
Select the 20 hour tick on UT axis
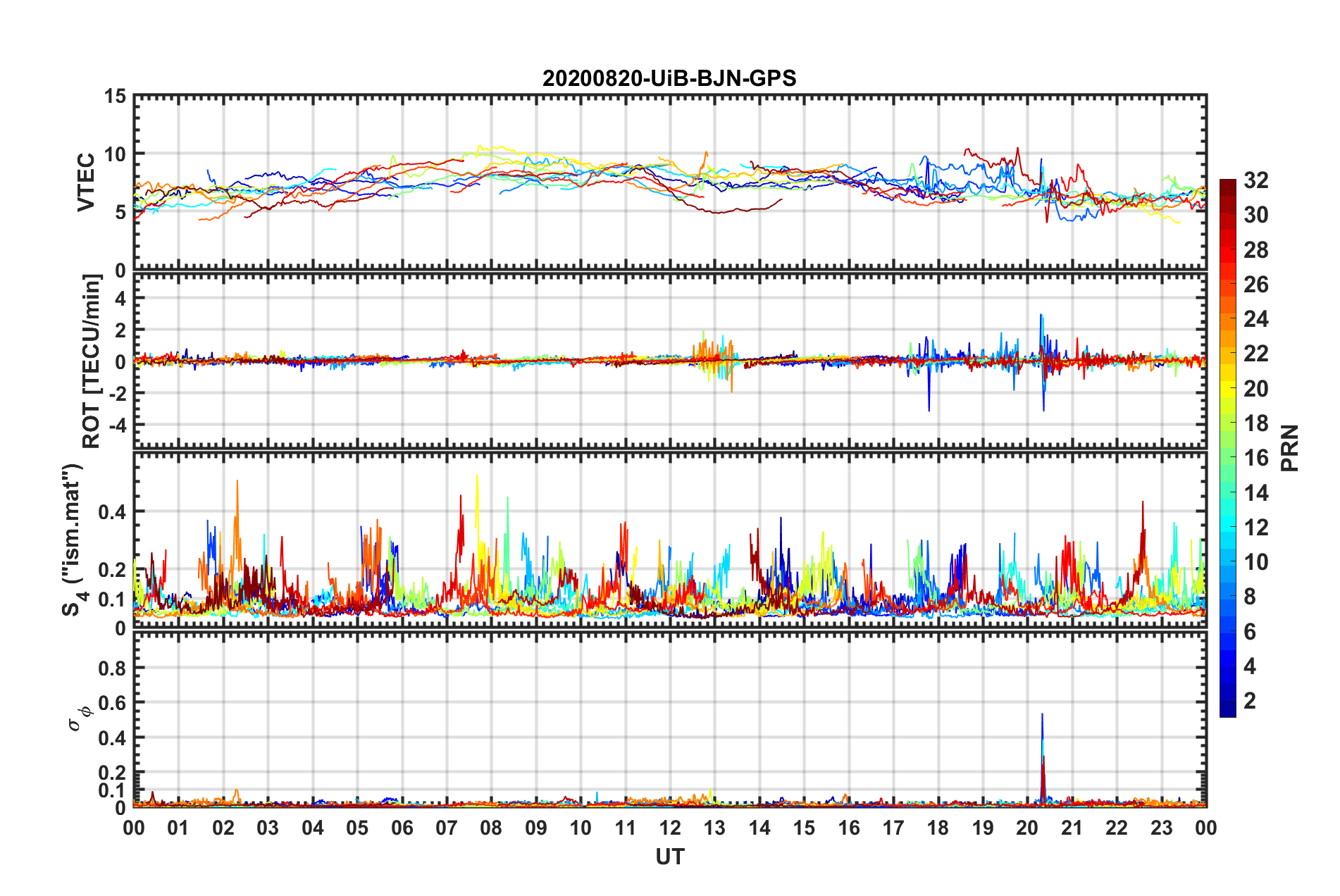coord(1027,828)
